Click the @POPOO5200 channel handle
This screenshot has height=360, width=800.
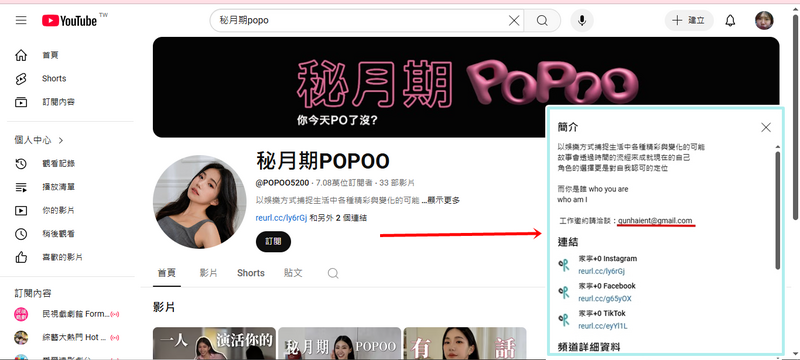tap(282, 183)
